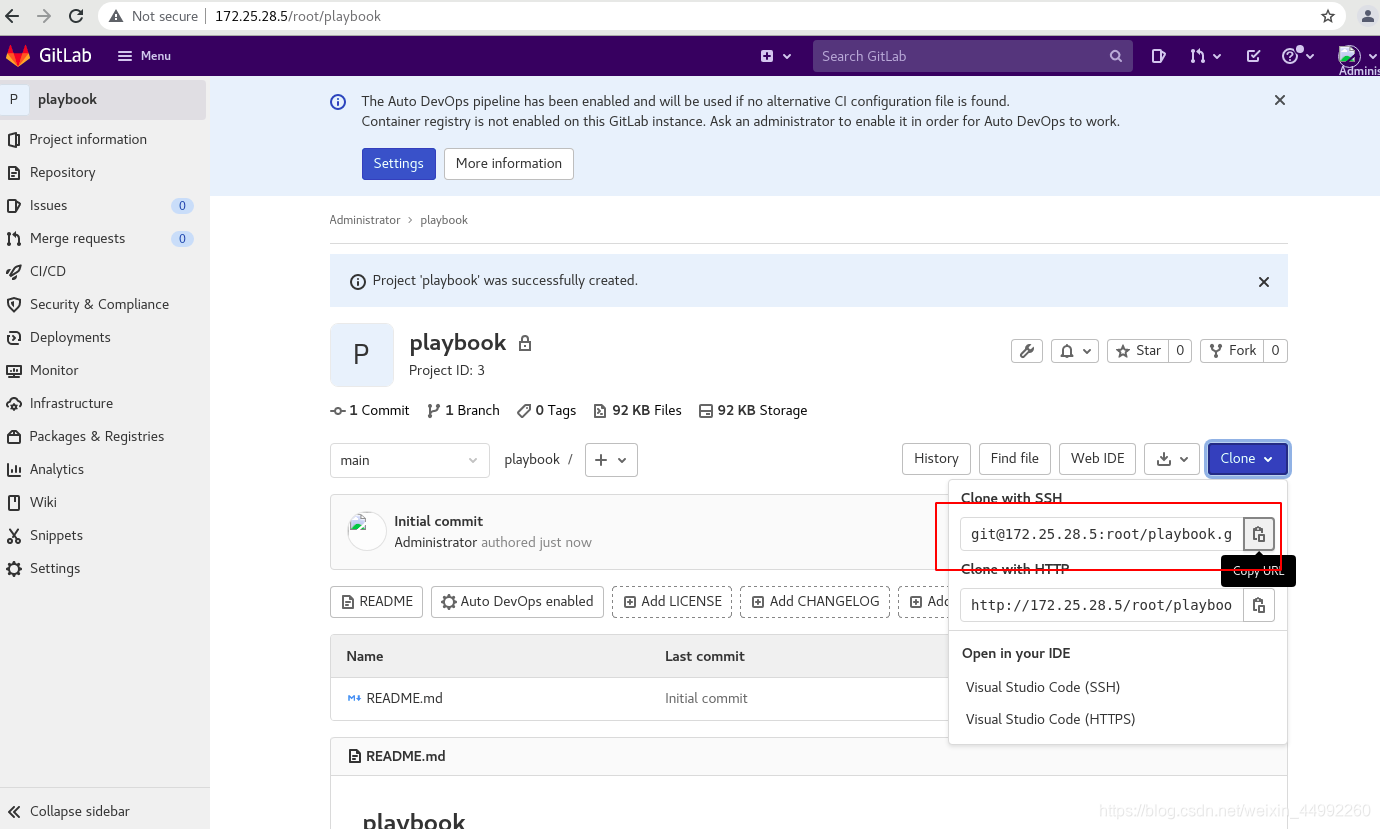Click the playbook project header in sidebar

pos(104,99)
